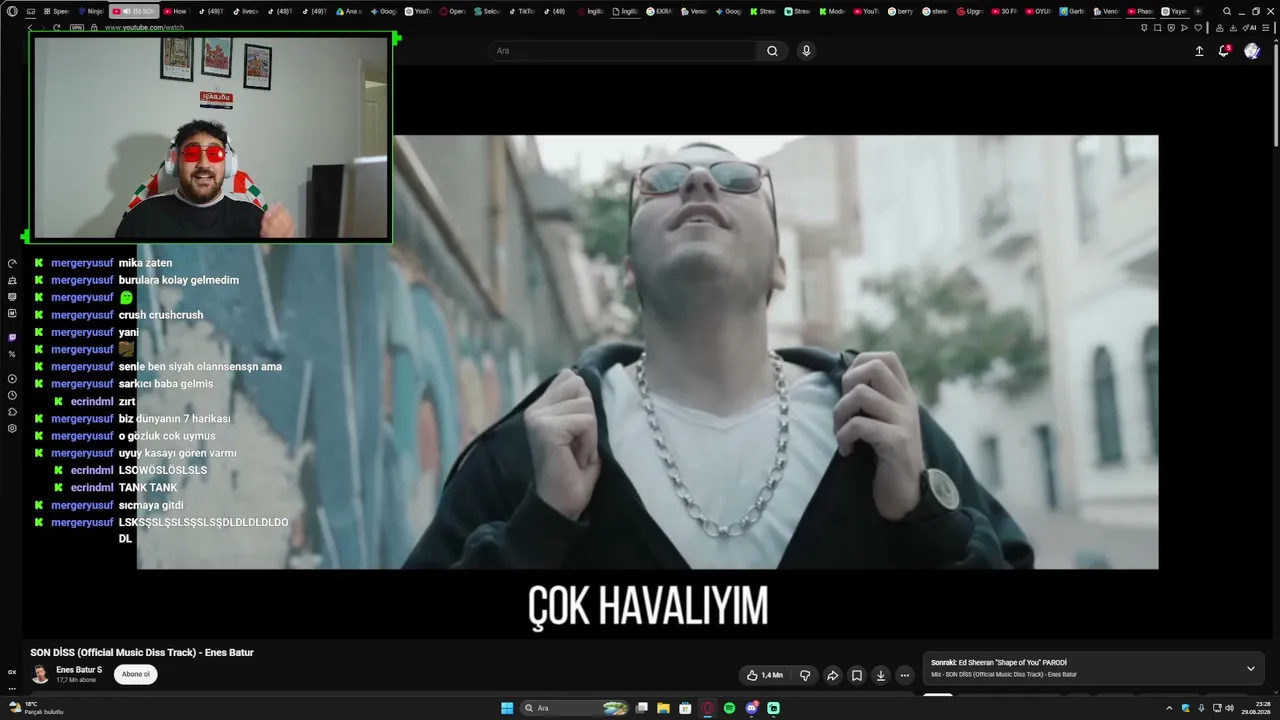
Task: Click the Windows Start button
Action: [507, 708]
